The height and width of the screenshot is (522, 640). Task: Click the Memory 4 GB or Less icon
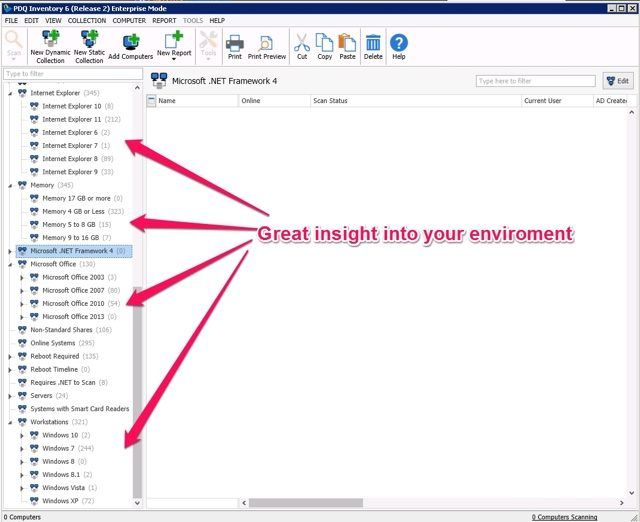(34, 211)
